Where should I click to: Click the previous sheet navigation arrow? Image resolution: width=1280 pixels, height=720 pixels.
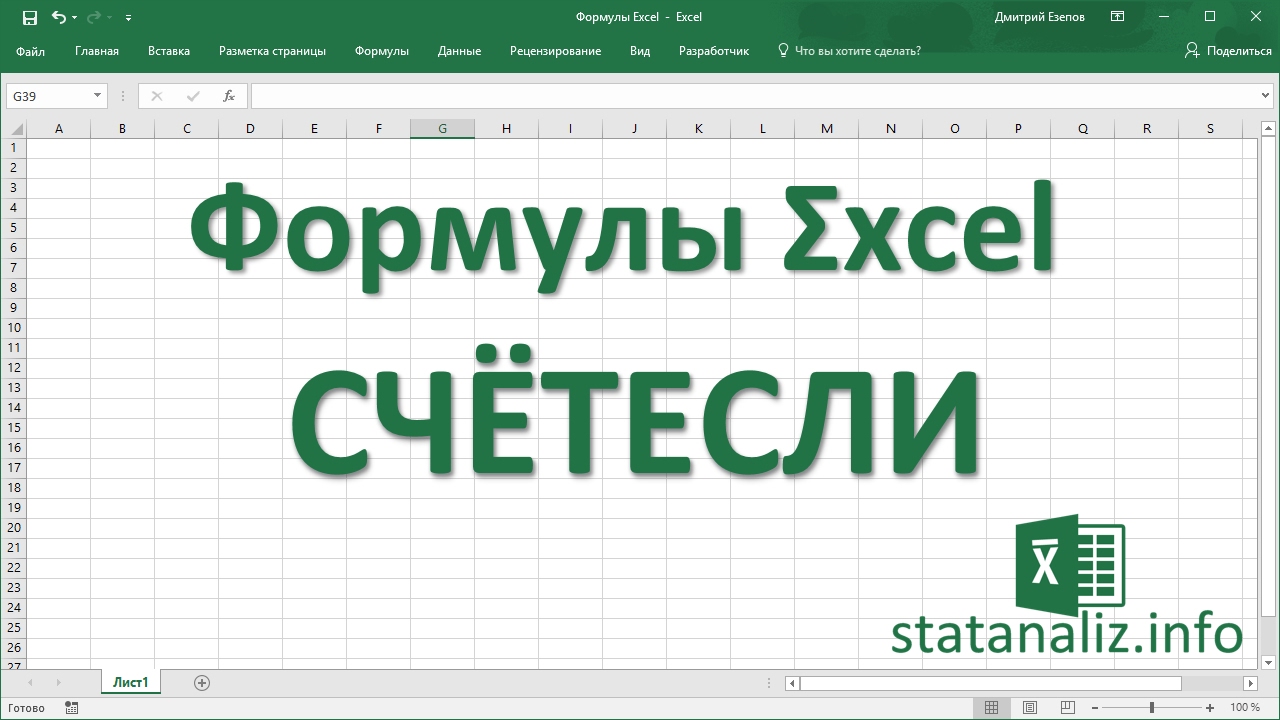[30, 683]
